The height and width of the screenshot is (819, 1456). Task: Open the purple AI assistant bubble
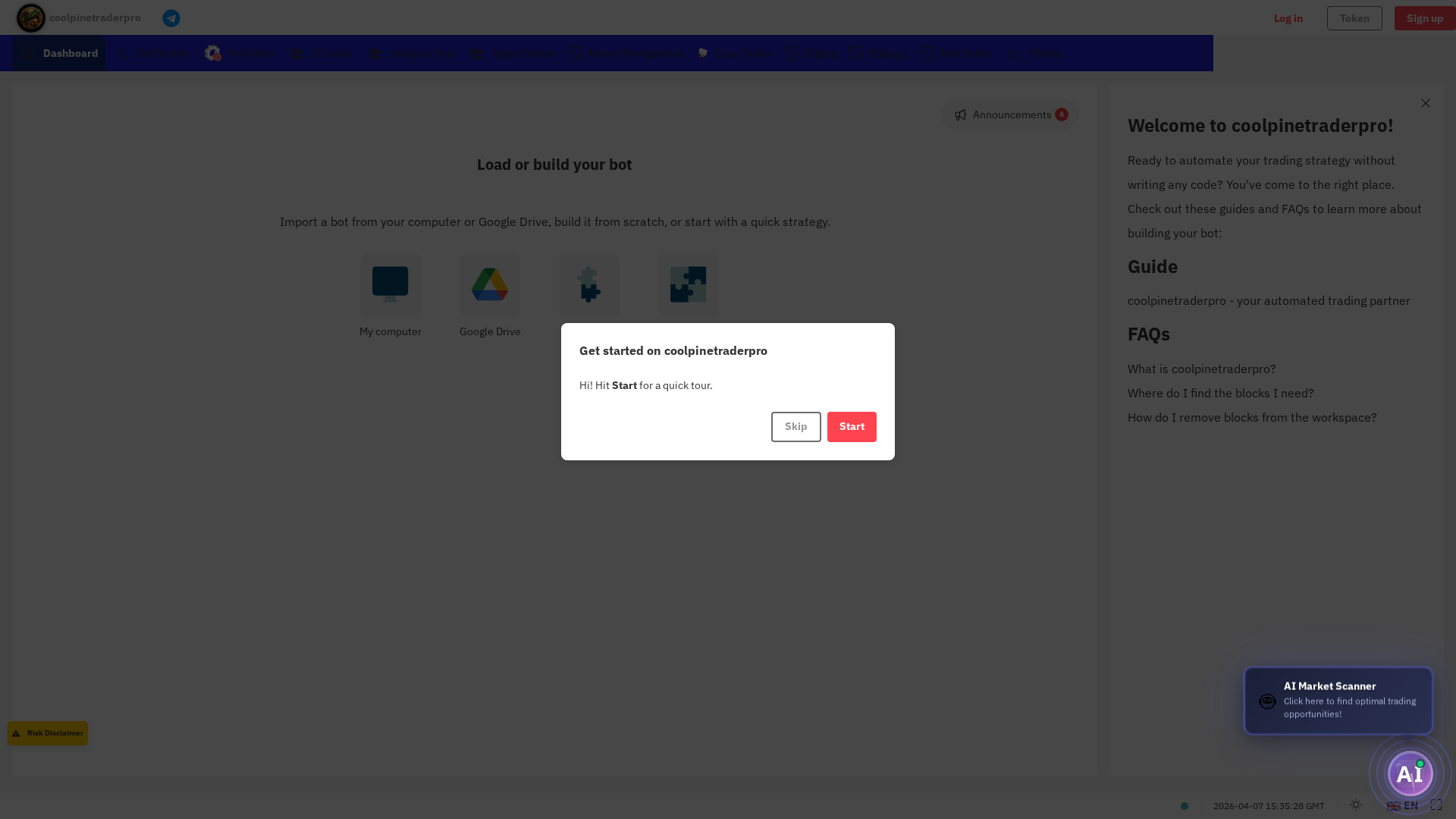pos(1410,773)
